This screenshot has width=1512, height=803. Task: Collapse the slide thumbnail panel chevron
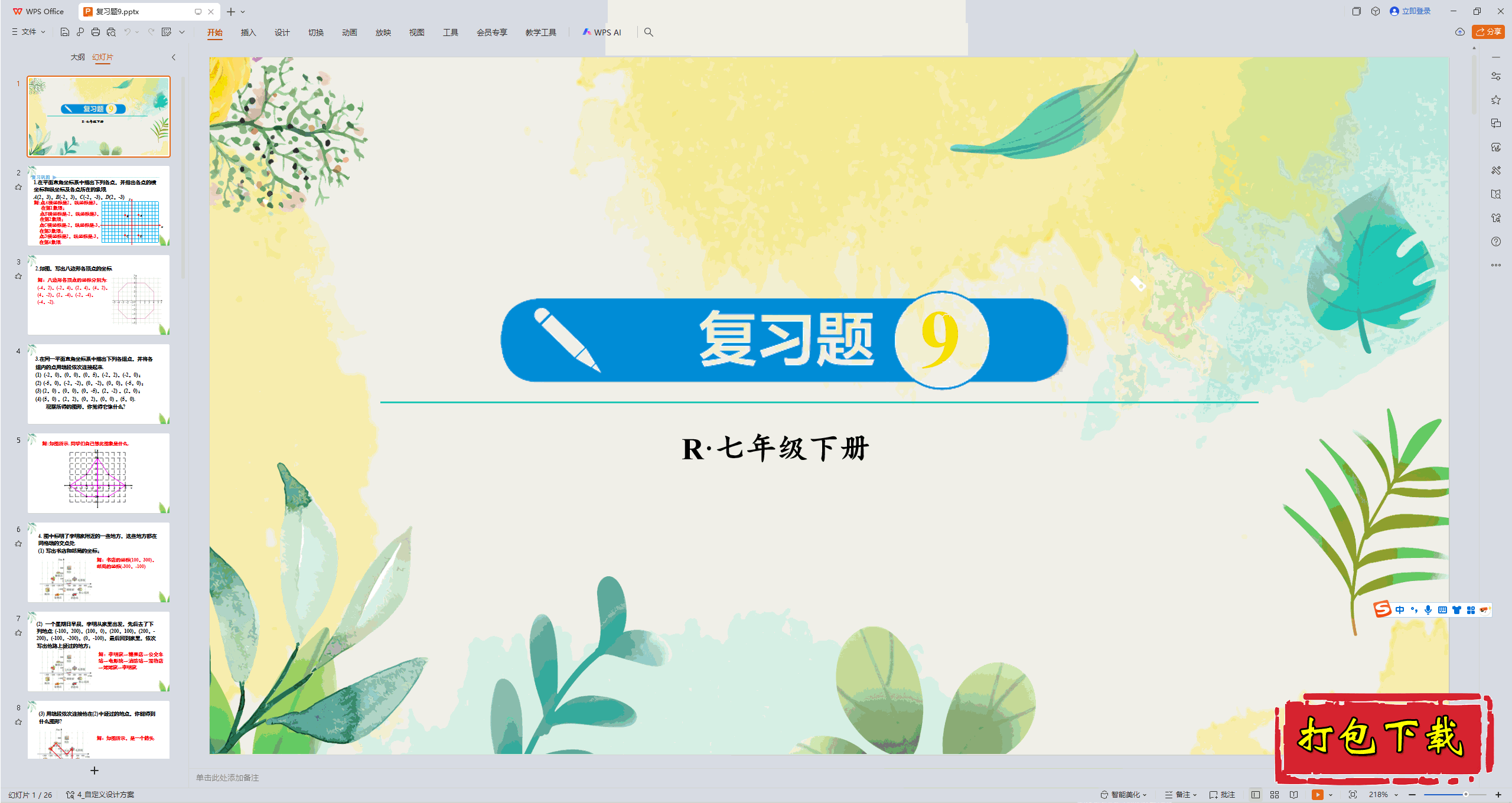pyautogui.click(x=174, y=57)
